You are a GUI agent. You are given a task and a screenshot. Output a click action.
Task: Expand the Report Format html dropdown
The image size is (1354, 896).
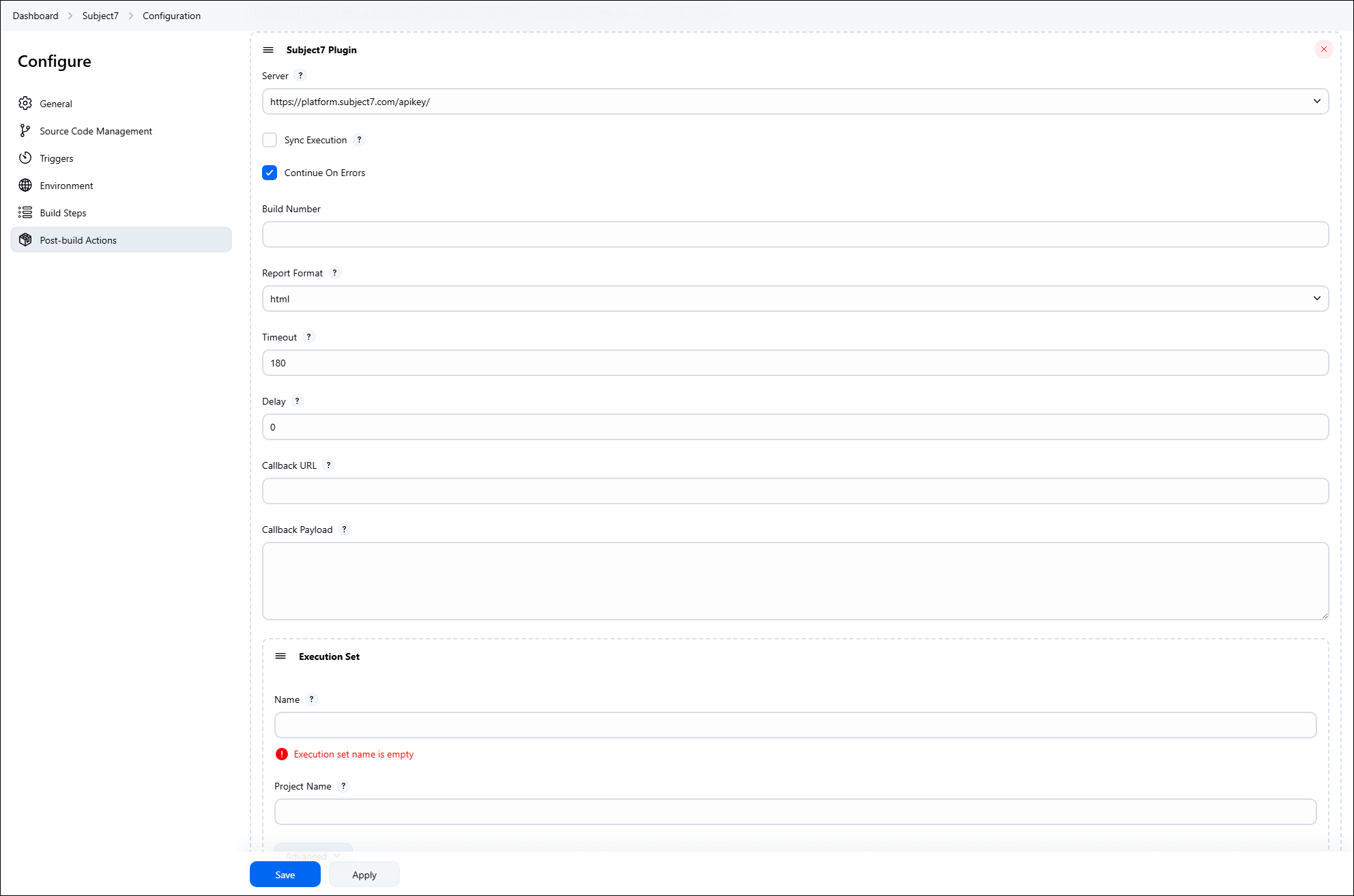795,299
